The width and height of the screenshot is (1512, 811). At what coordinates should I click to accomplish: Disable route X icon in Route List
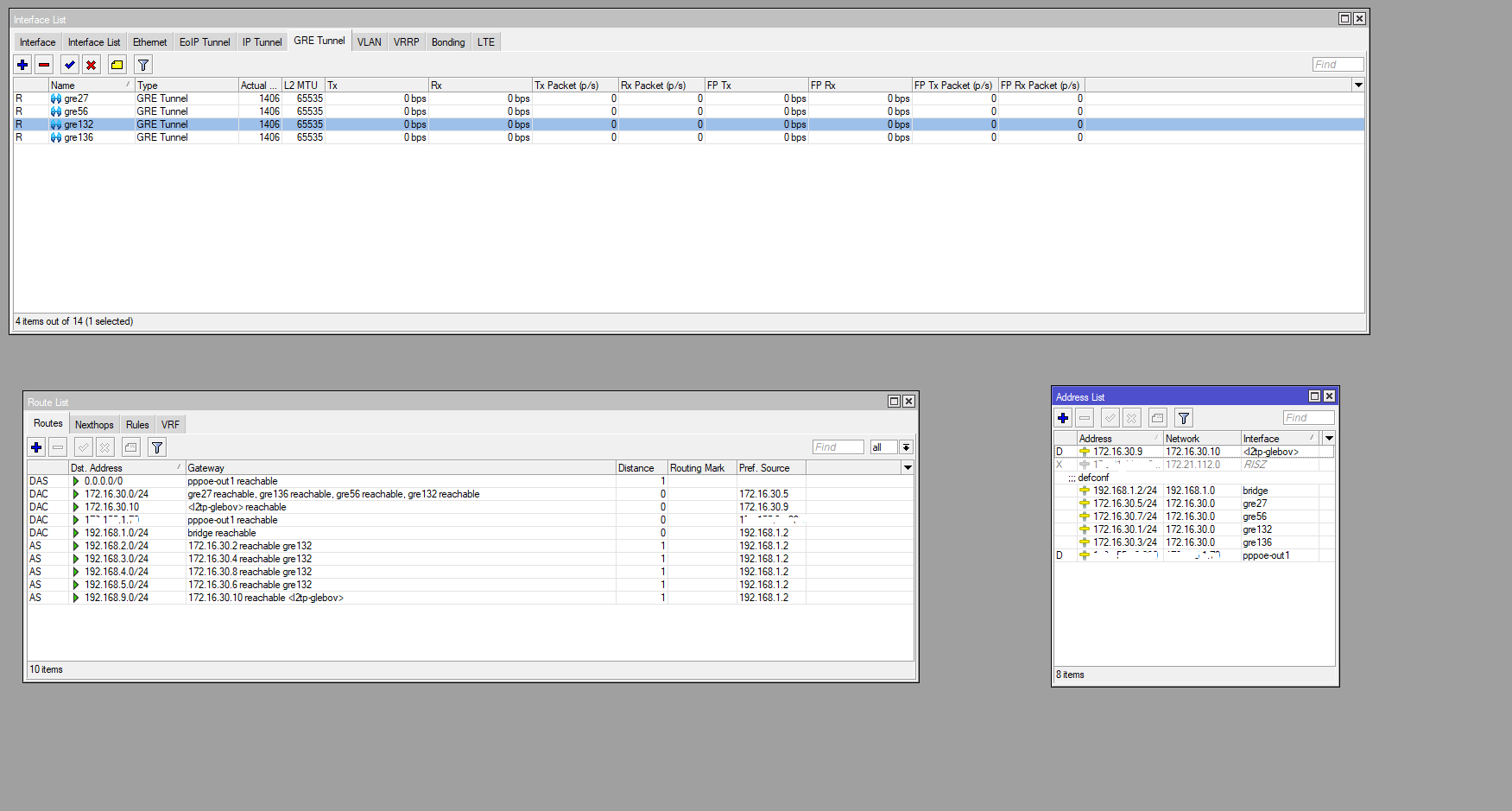point(104,447)
